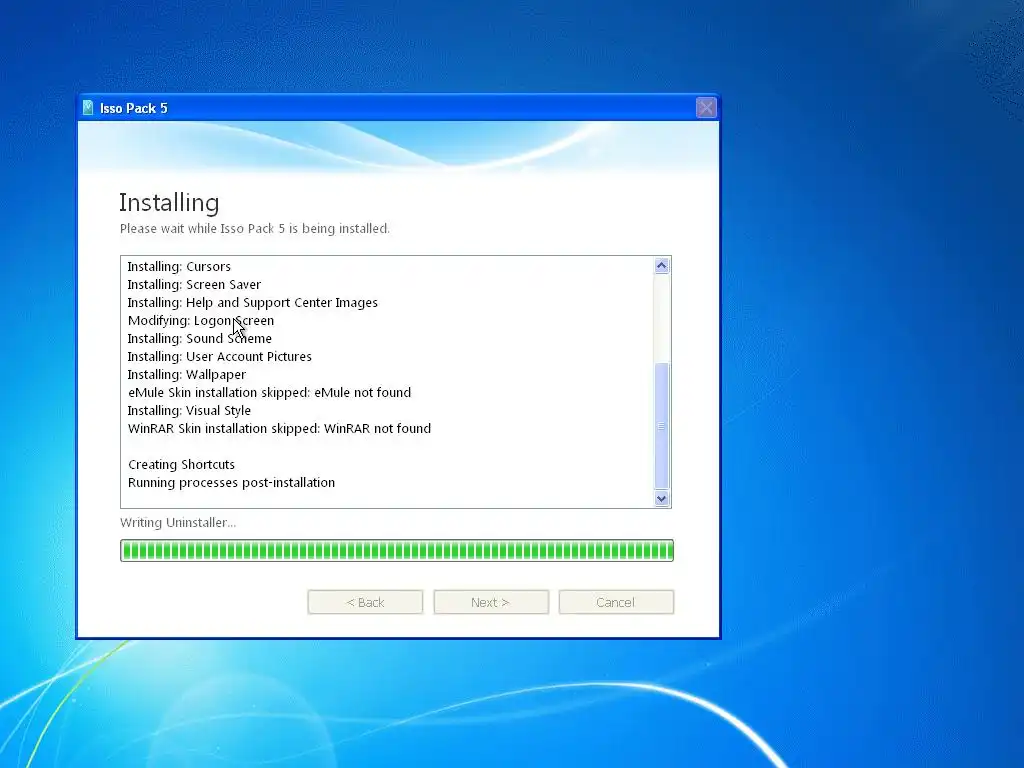The width and height of the screenshot is (1024, 768).
Task: Click the scroll up arrow of the install log
Action: [662, 265]
